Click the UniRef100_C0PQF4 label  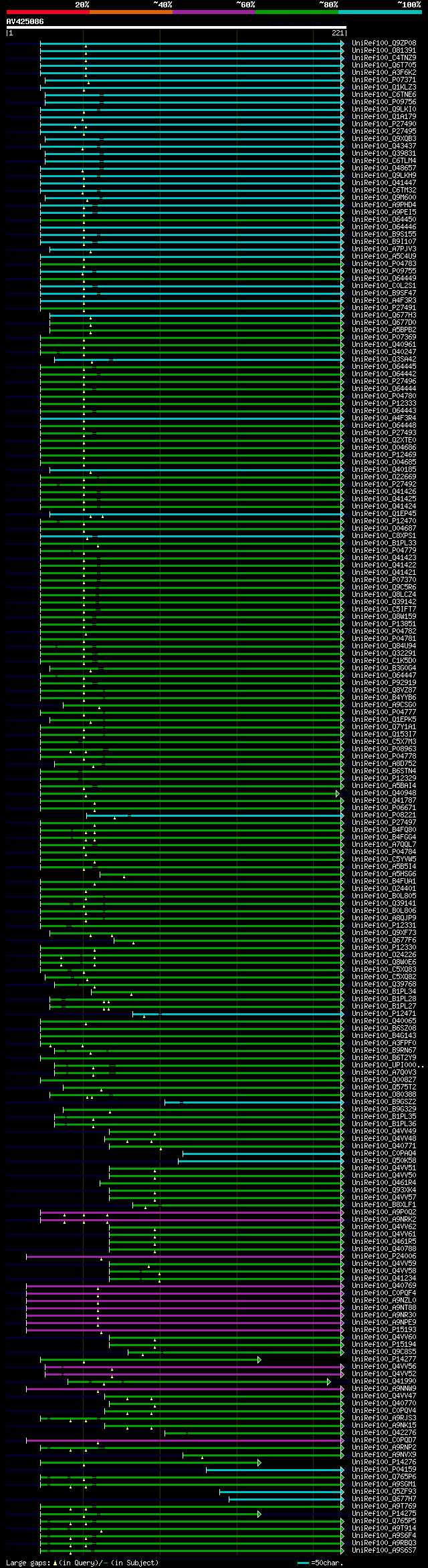click(x=384, y=1293)
